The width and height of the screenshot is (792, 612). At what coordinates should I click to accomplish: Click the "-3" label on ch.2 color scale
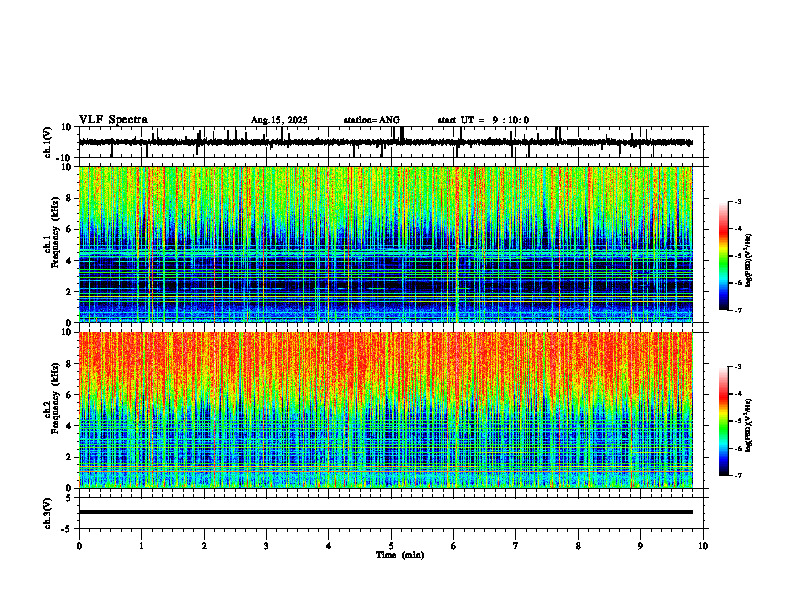pyautogui.click(x=737, y=367)
